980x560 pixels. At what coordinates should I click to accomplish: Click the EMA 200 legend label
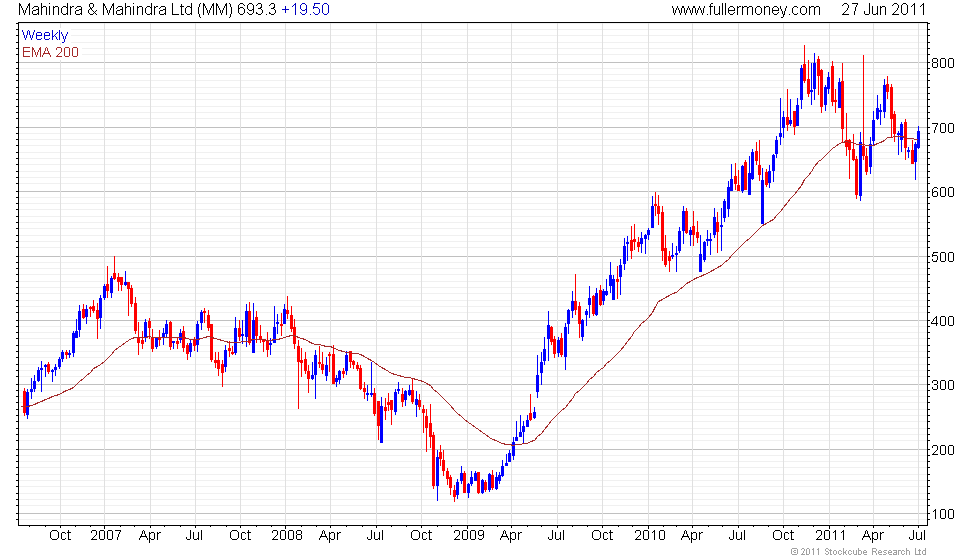[x=50, y=52]
